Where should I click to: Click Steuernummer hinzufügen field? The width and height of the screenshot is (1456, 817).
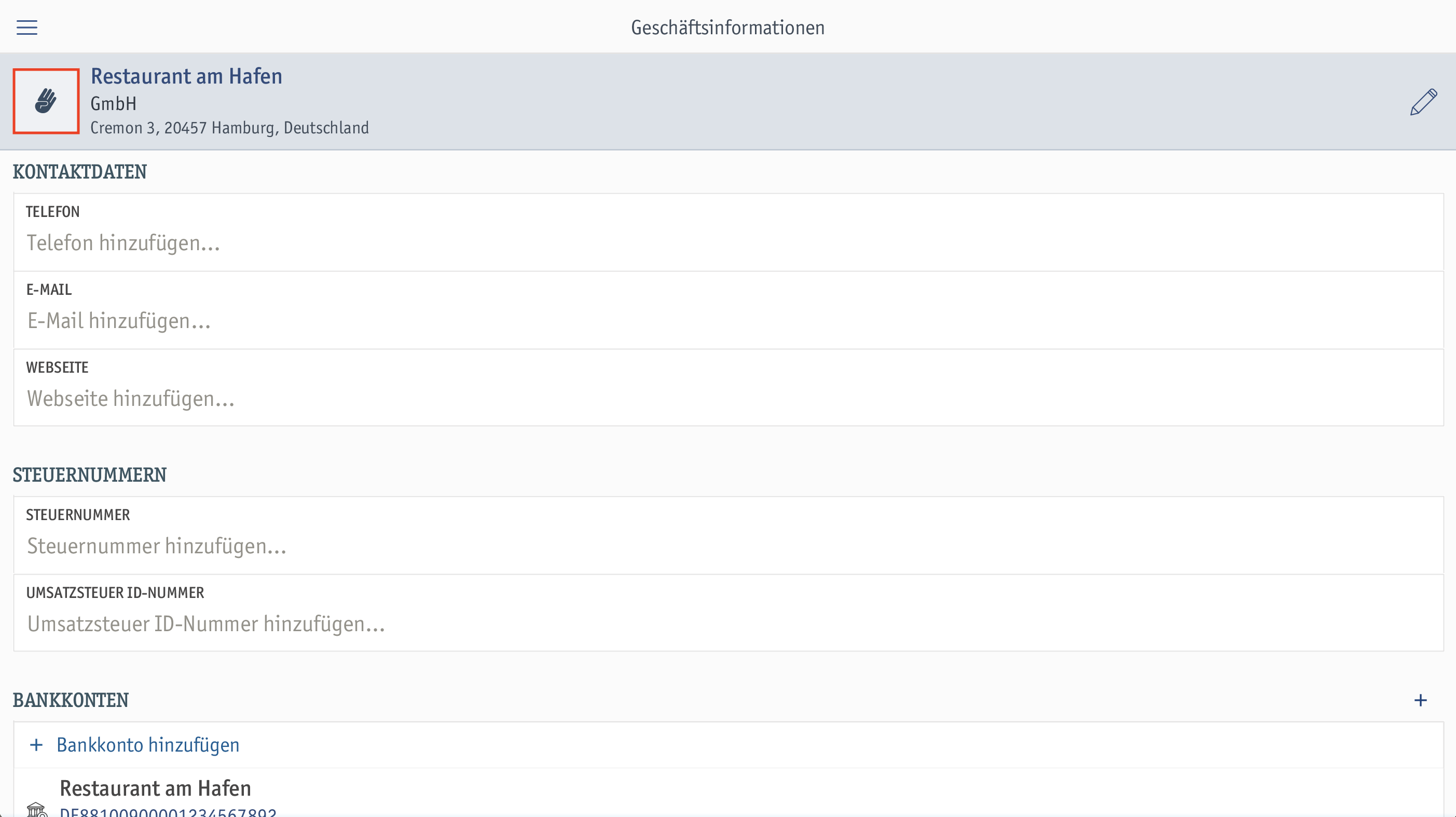(x=729, y=536)
